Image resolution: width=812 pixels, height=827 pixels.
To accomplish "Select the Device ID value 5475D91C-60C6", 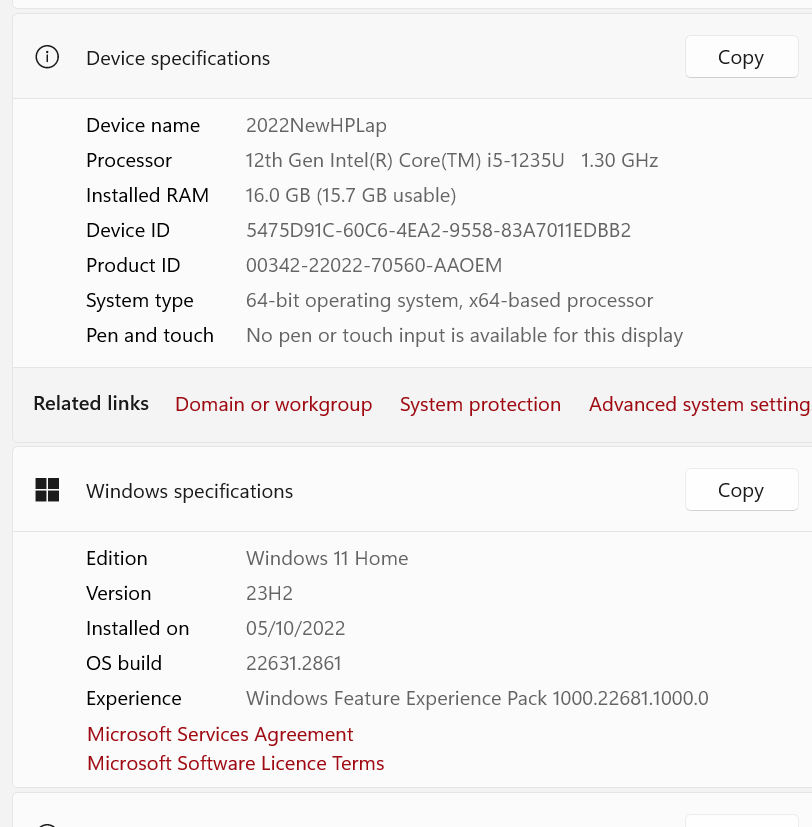I will coord(438,230).
